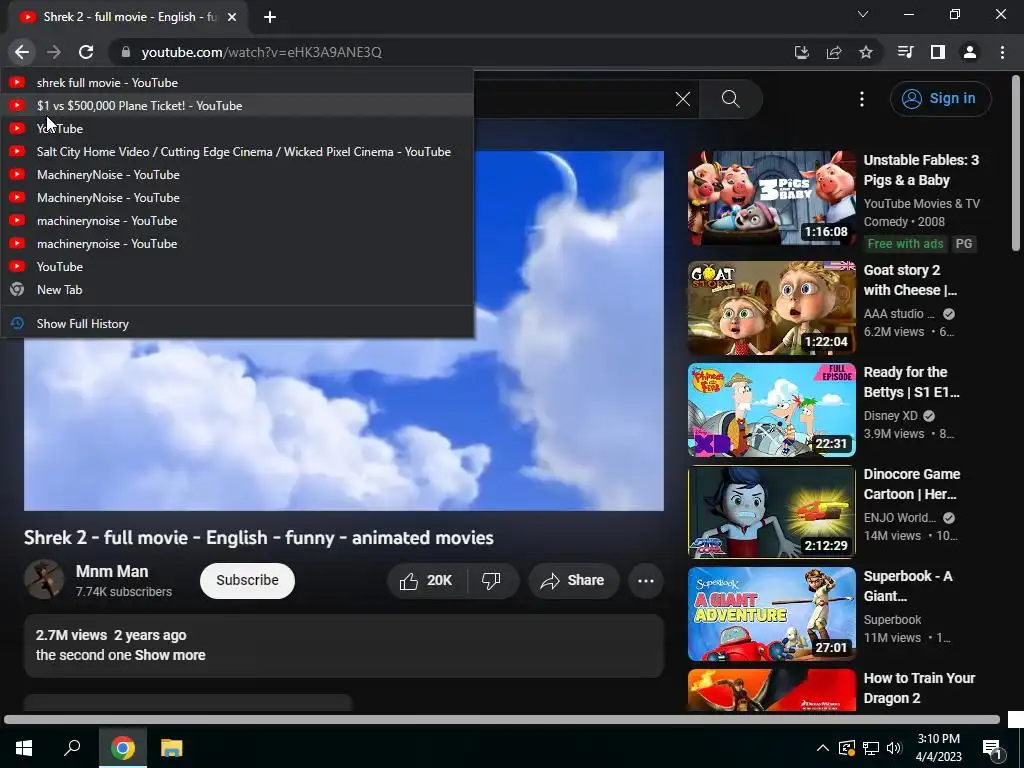Click the dislike thumbs down button
This screenshot has width=1024, height=768.
[x=492, y=581]
